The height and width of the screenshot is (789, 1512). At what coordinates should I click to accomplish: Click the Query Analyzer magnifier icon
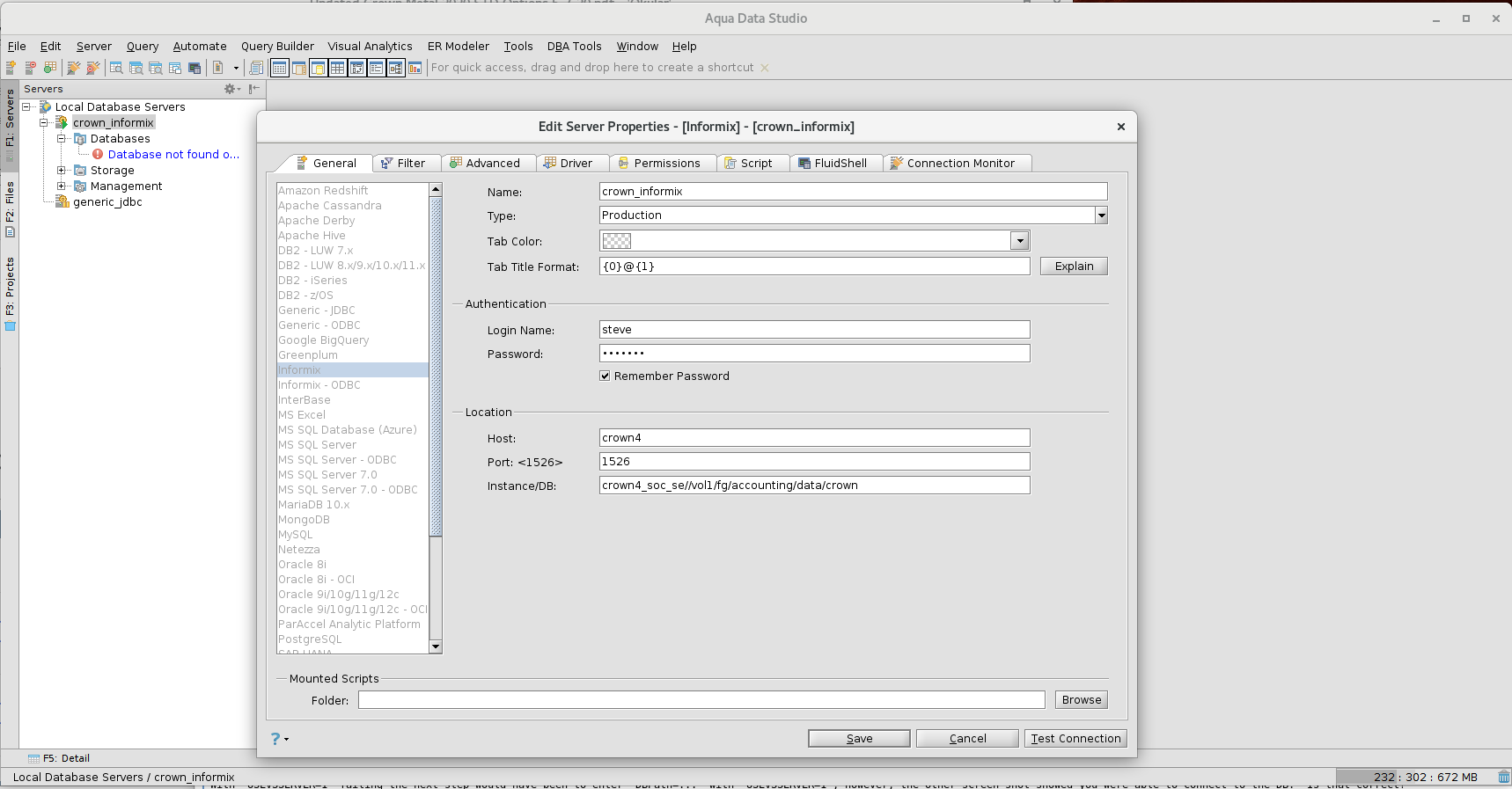pyautogui.click(x=116, y=68)
